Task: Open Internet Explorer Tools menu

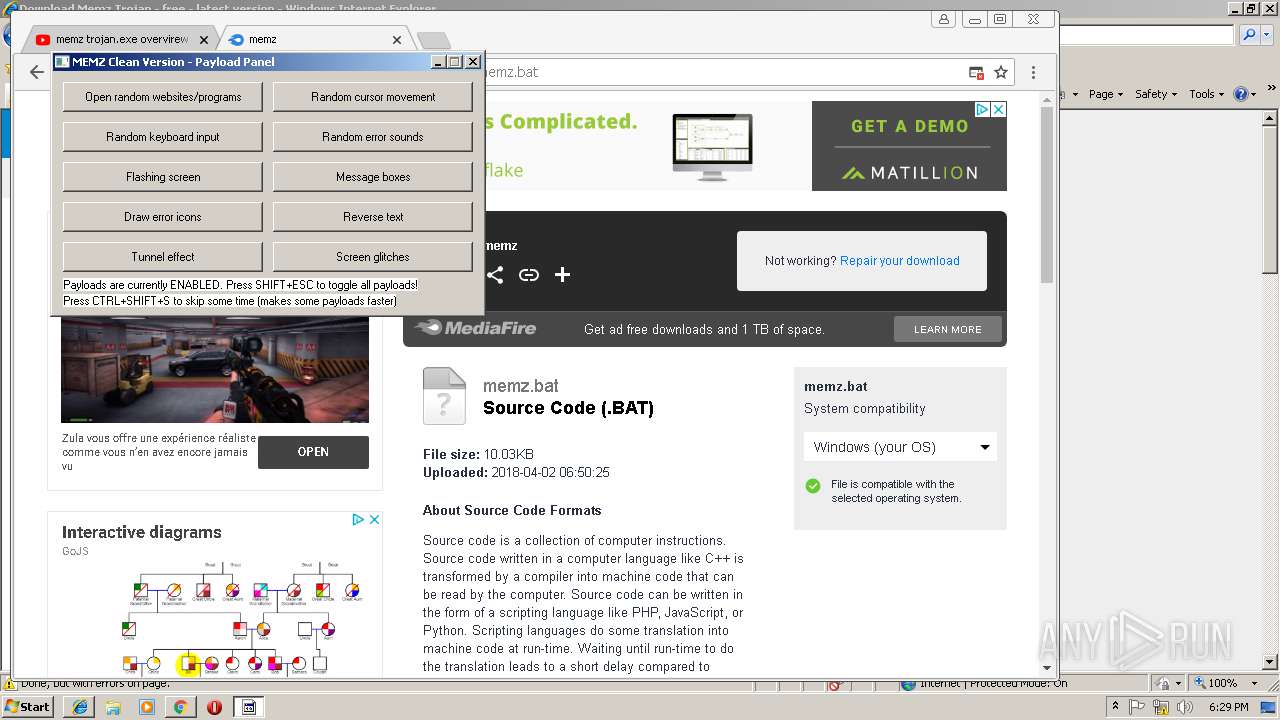Action: click(x=1206, y=94)
